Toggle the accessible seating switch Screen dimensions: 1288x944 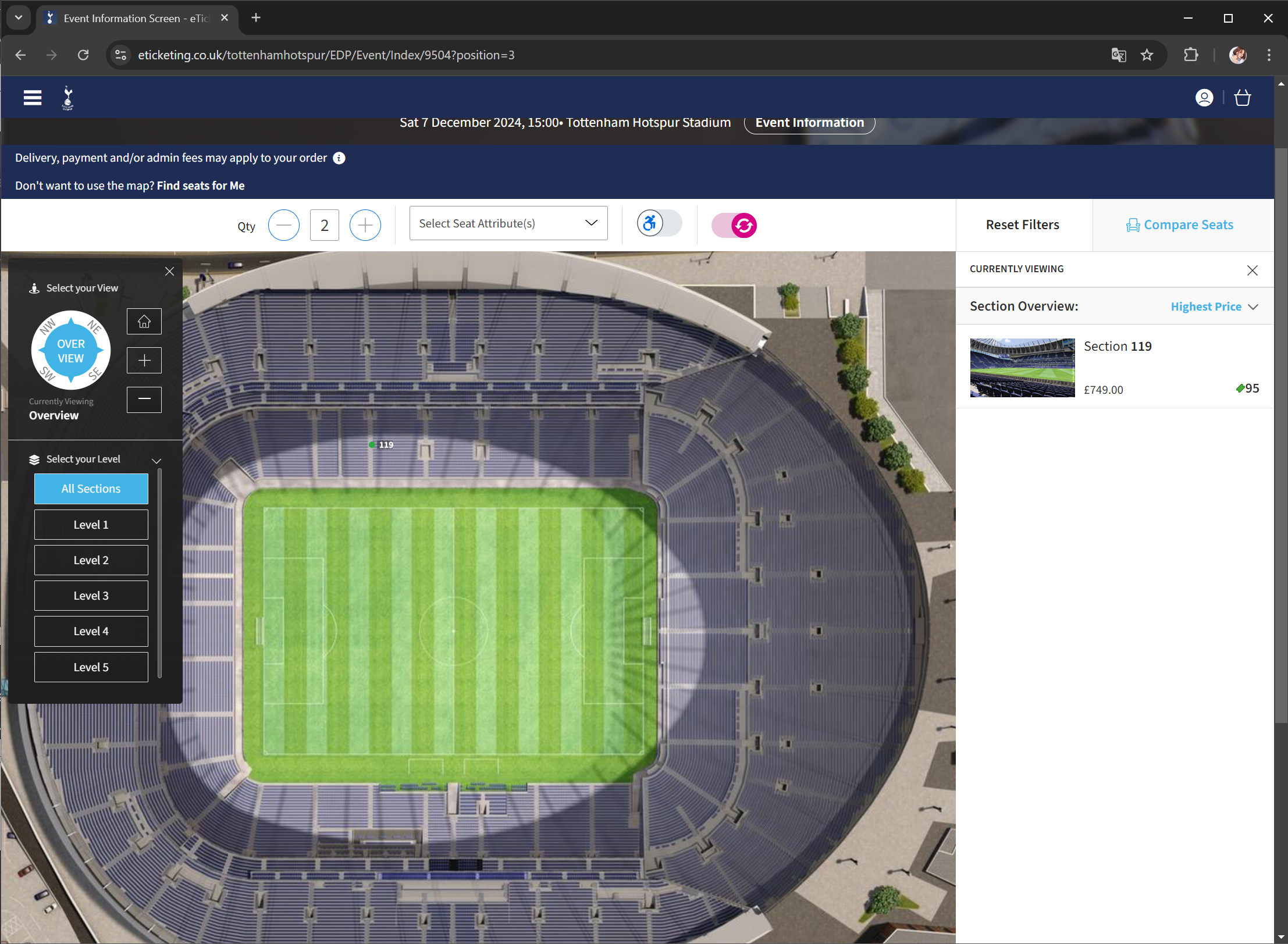[x=659, y=224]
